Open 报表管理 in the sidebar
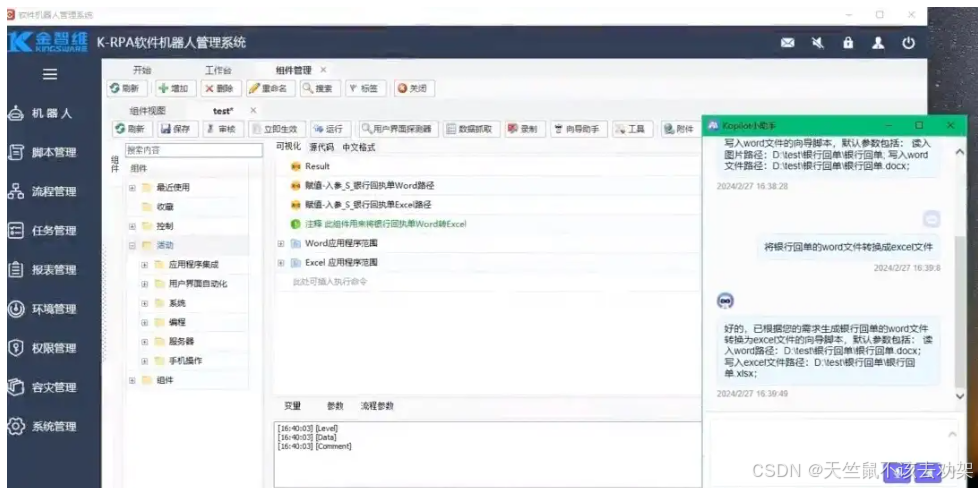The height and width of the screenshot is (488, 978). (x=42, y=270)
